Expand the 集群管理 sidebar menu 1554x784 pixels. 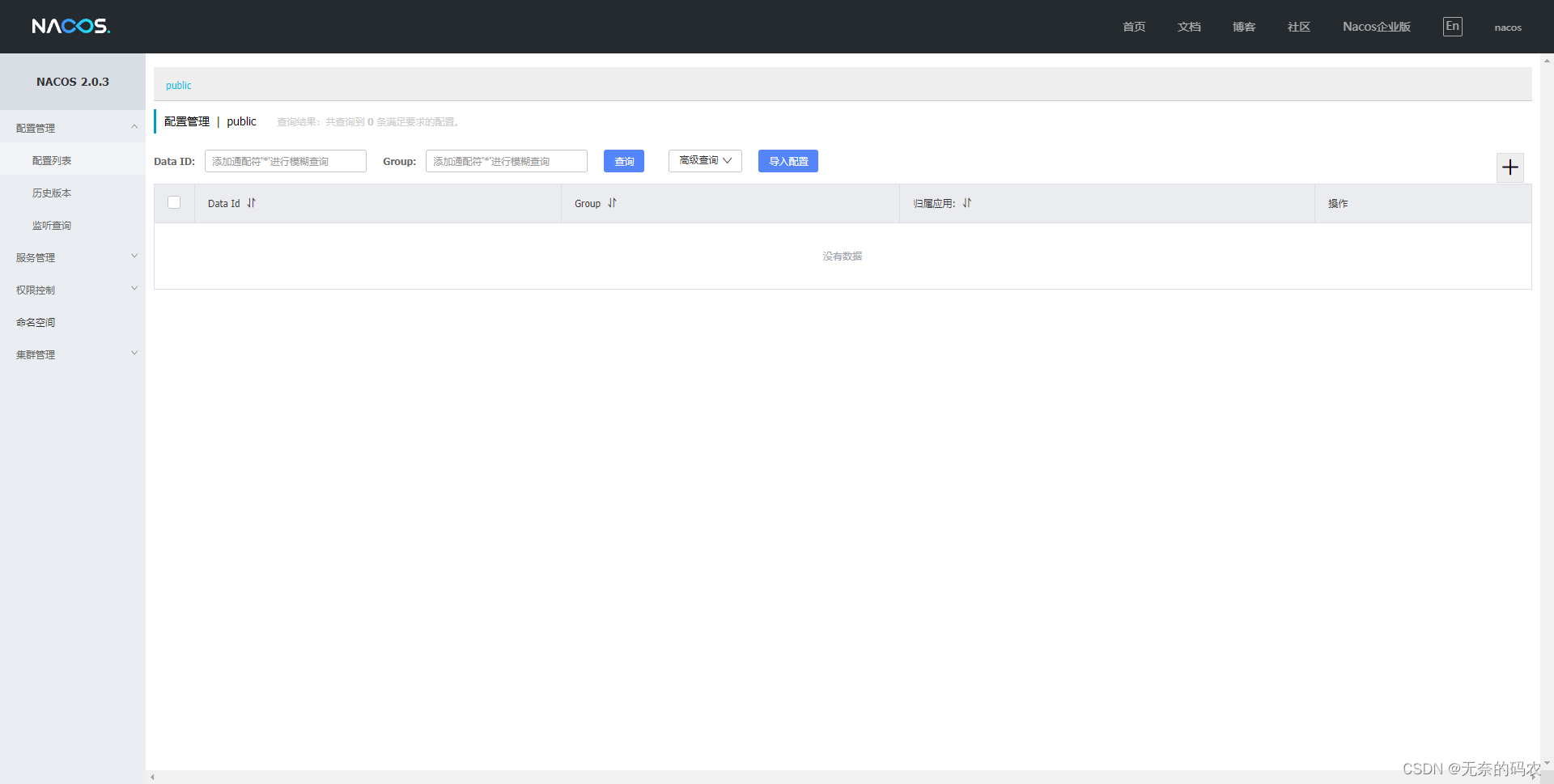[73, 354]
